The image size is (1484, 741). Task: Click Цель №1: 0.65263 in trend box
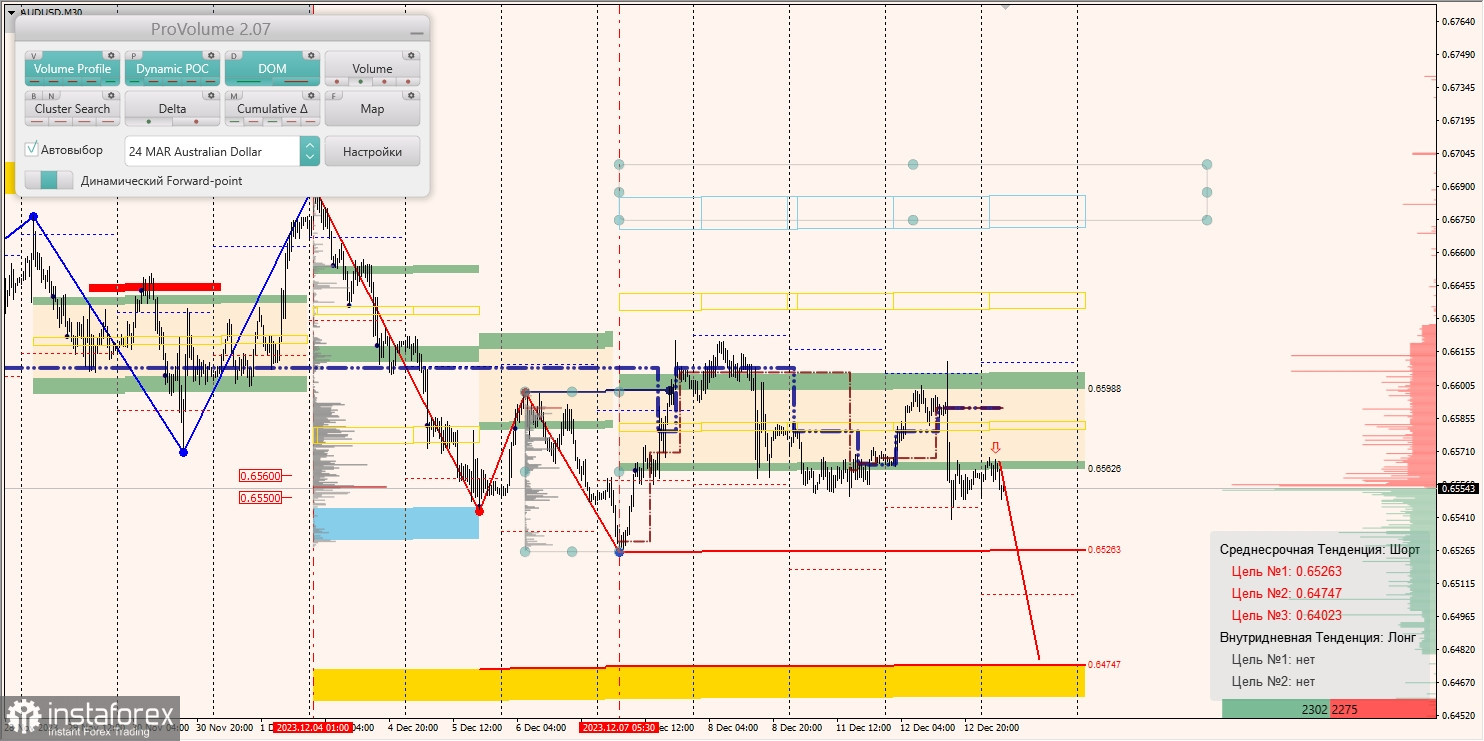(x=1286, y=571)
